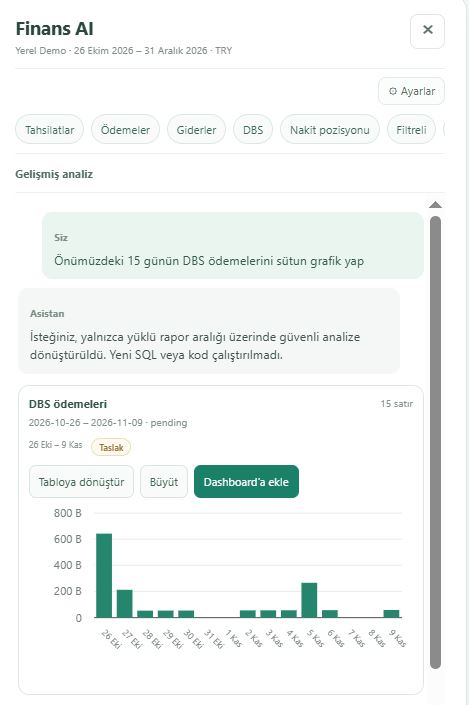Click the 5 Kas bar in chart
This screenshot has height=705, width=469.
click(309, 600)
